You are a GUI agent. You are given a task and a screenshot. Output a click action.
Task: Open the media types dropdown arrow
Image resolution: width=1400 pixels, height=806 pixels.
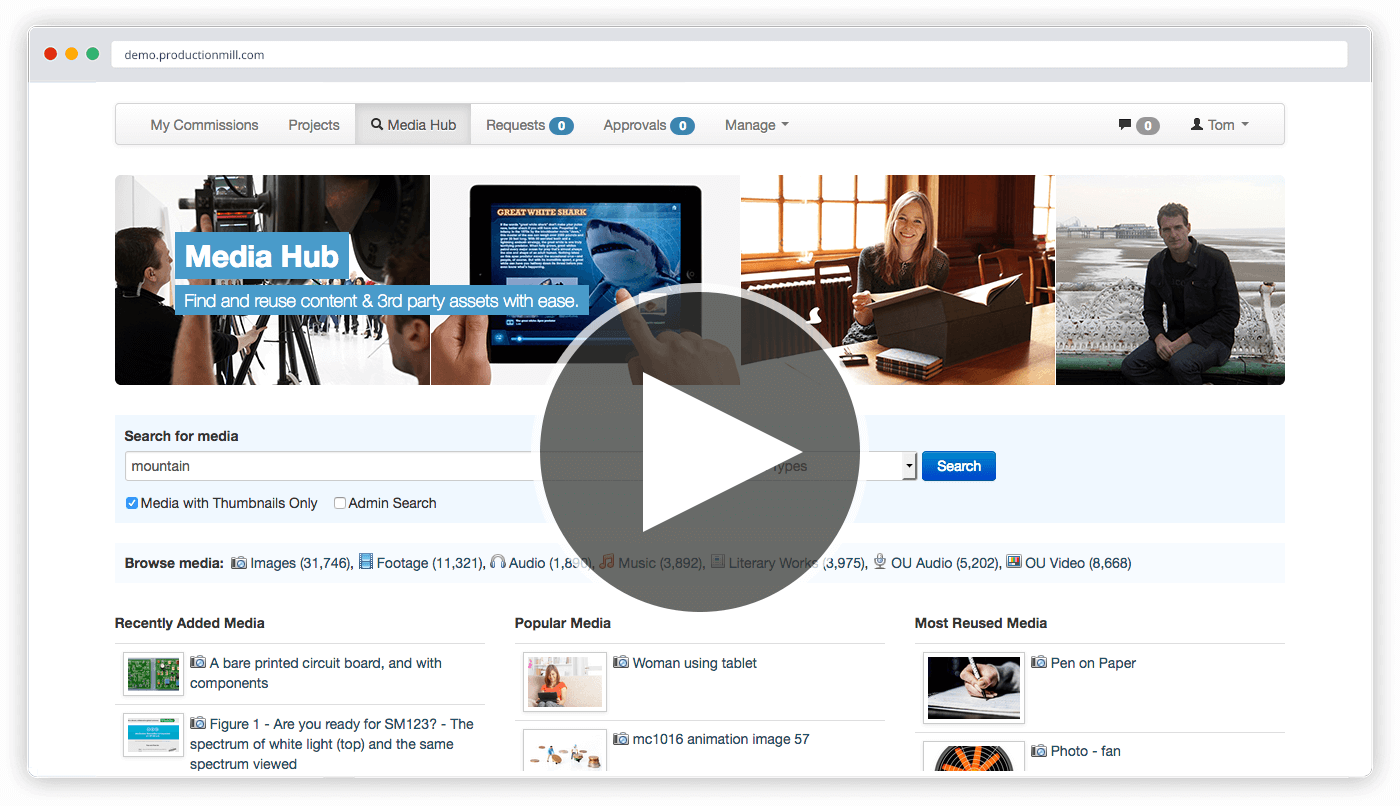click(x=909, y=466)
